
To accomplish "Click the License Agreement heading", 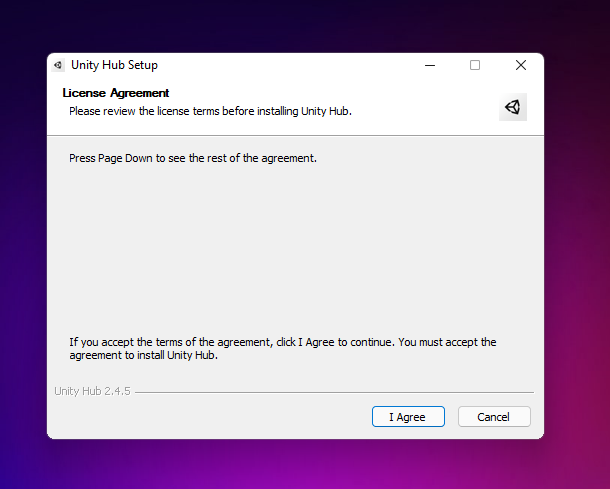I will (116, 93).
